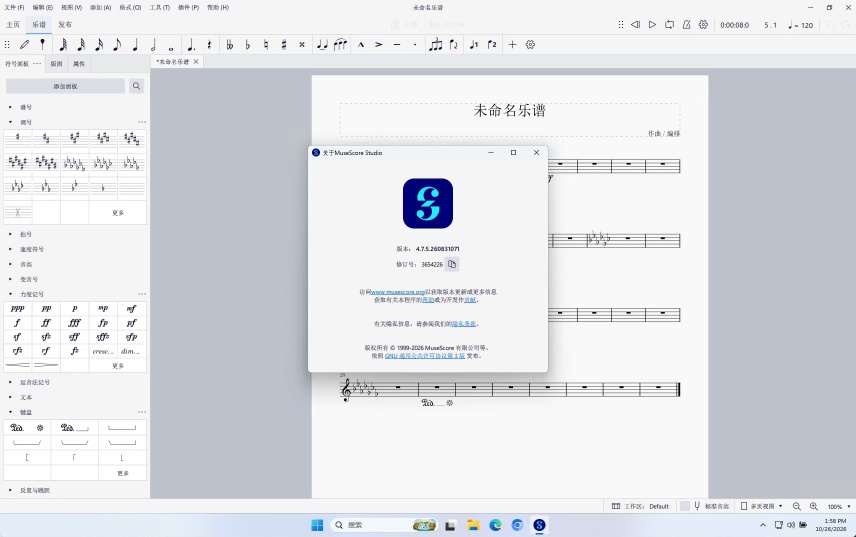
Task: Select voice 1
Action: [x=473, y=45]
